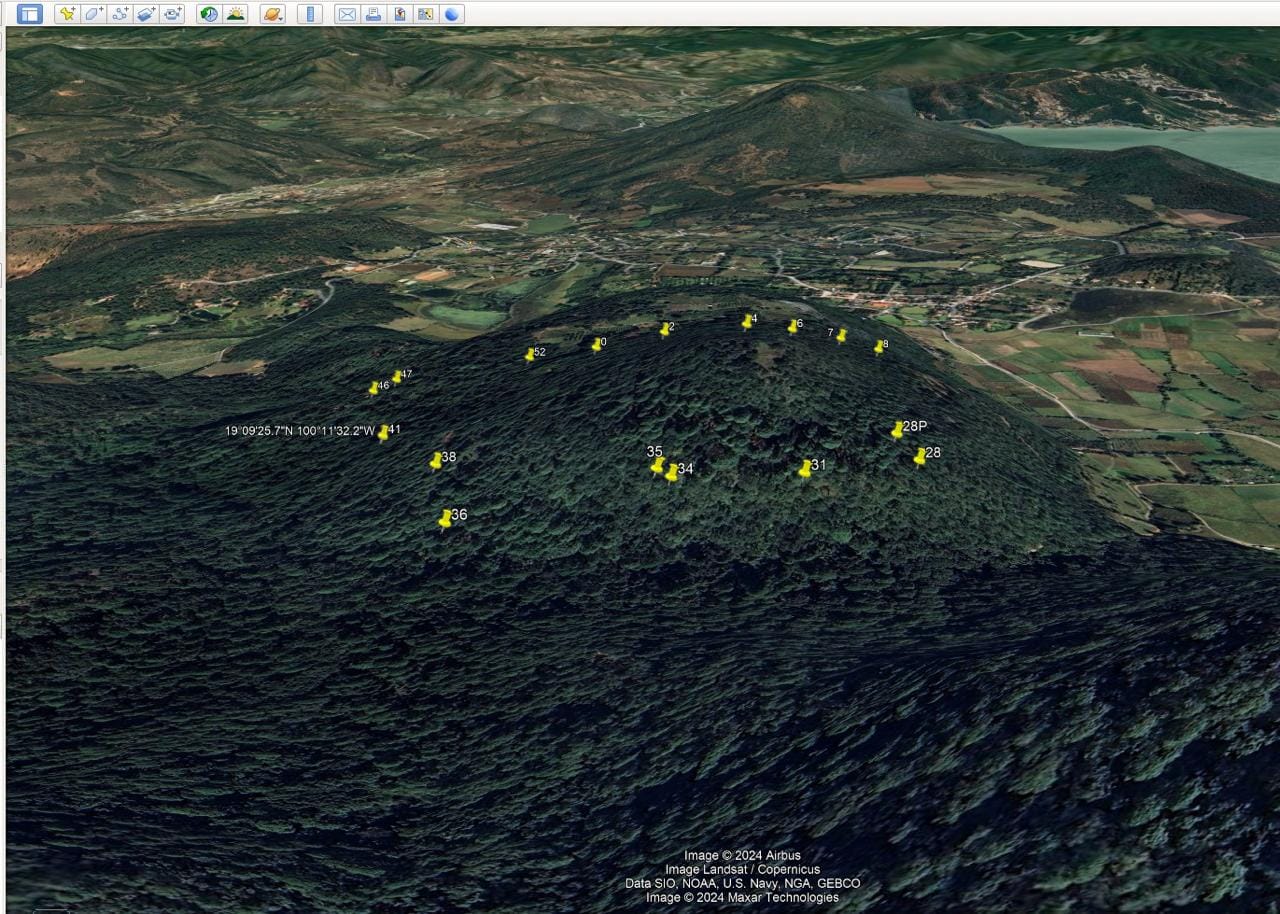
Task: Select the Add Polygon tool
Action: click(x=93, y=14)
